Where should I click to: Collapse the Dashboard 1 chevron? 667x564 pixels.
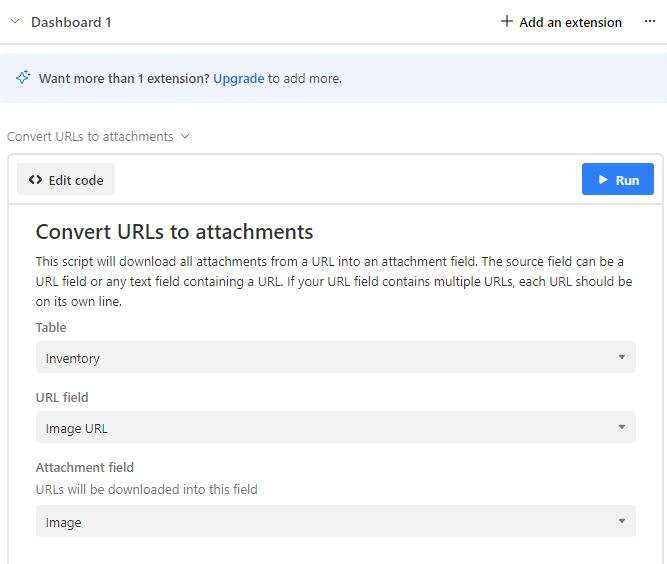click(15, 22)
